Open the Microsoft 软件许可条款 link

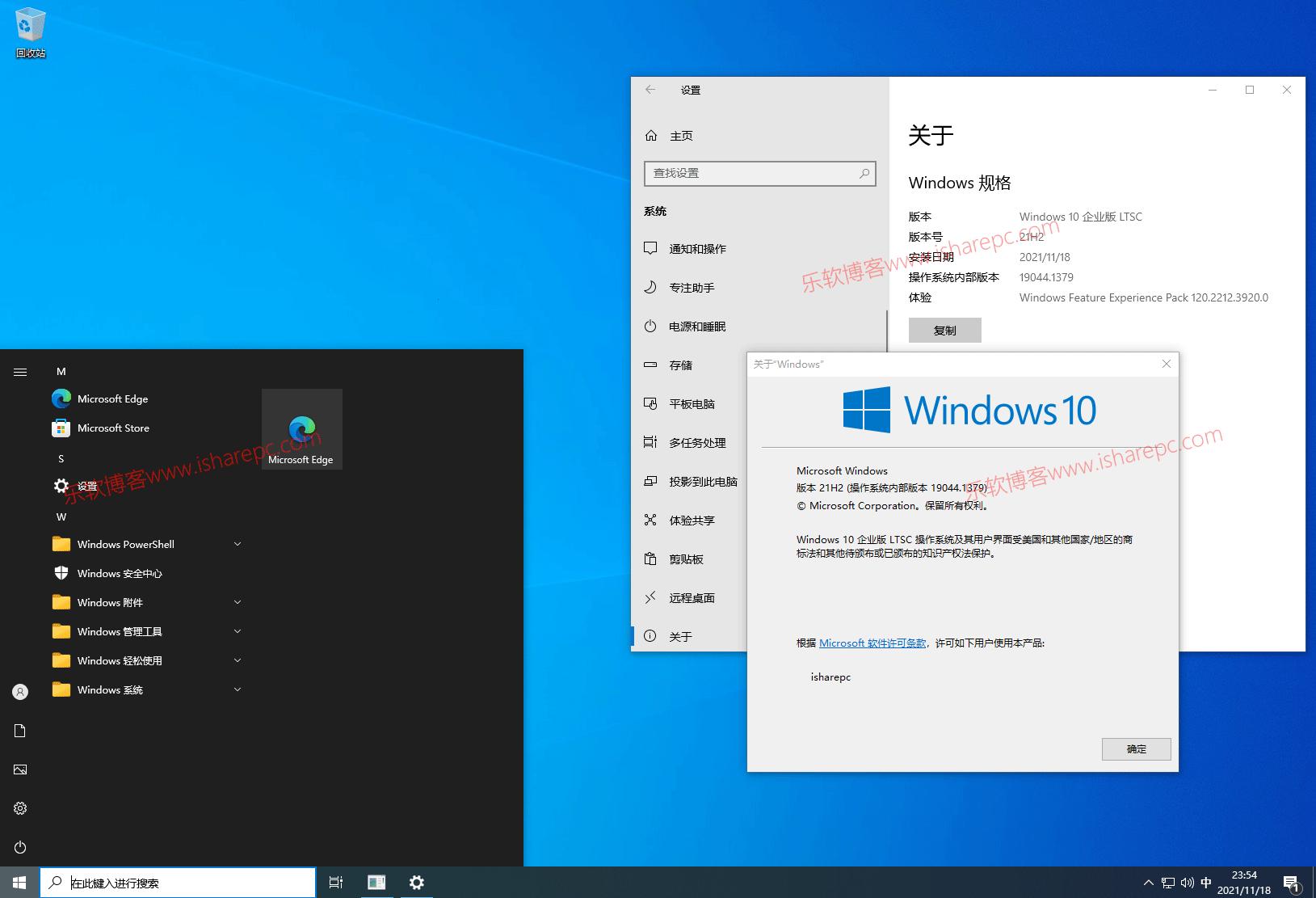tap(872, 643)
